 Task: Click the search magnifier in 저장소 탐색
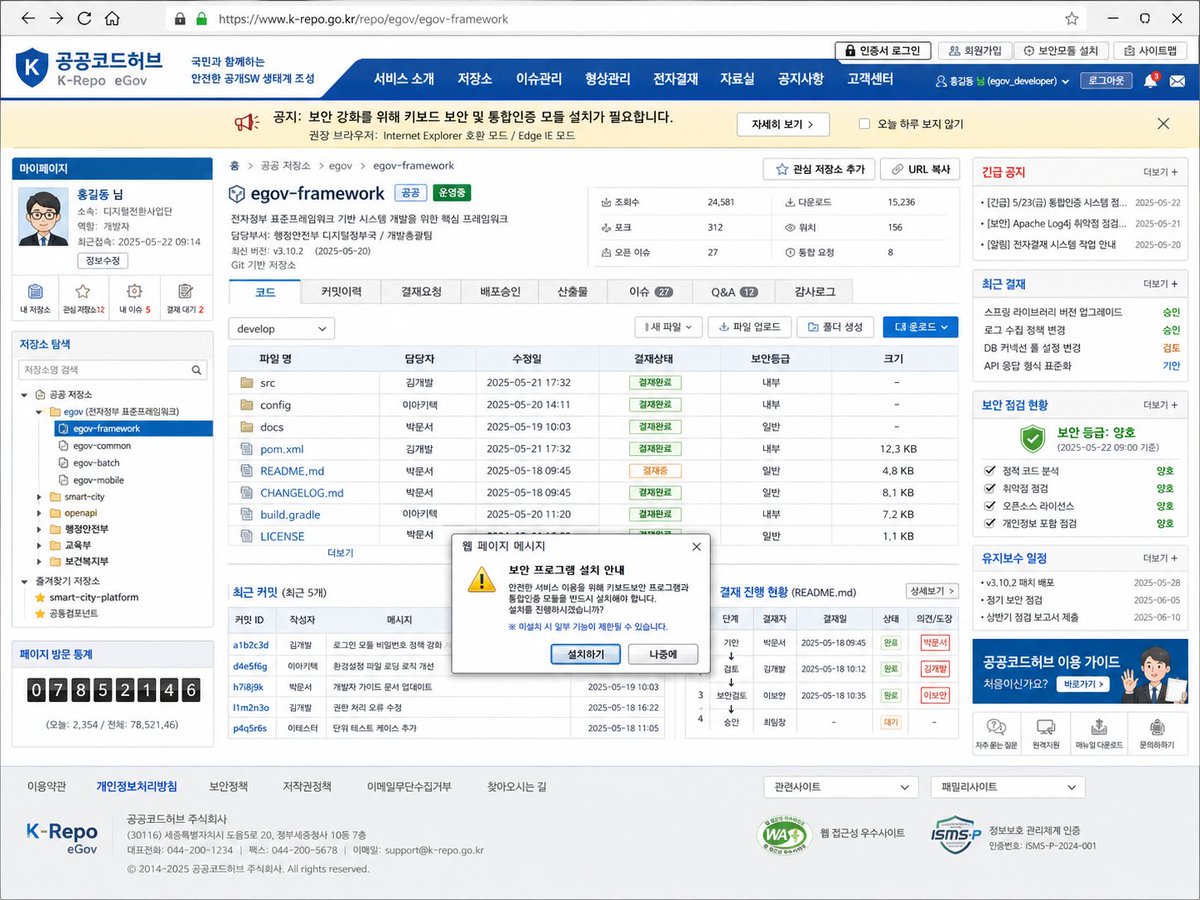[x=198, y=370]
